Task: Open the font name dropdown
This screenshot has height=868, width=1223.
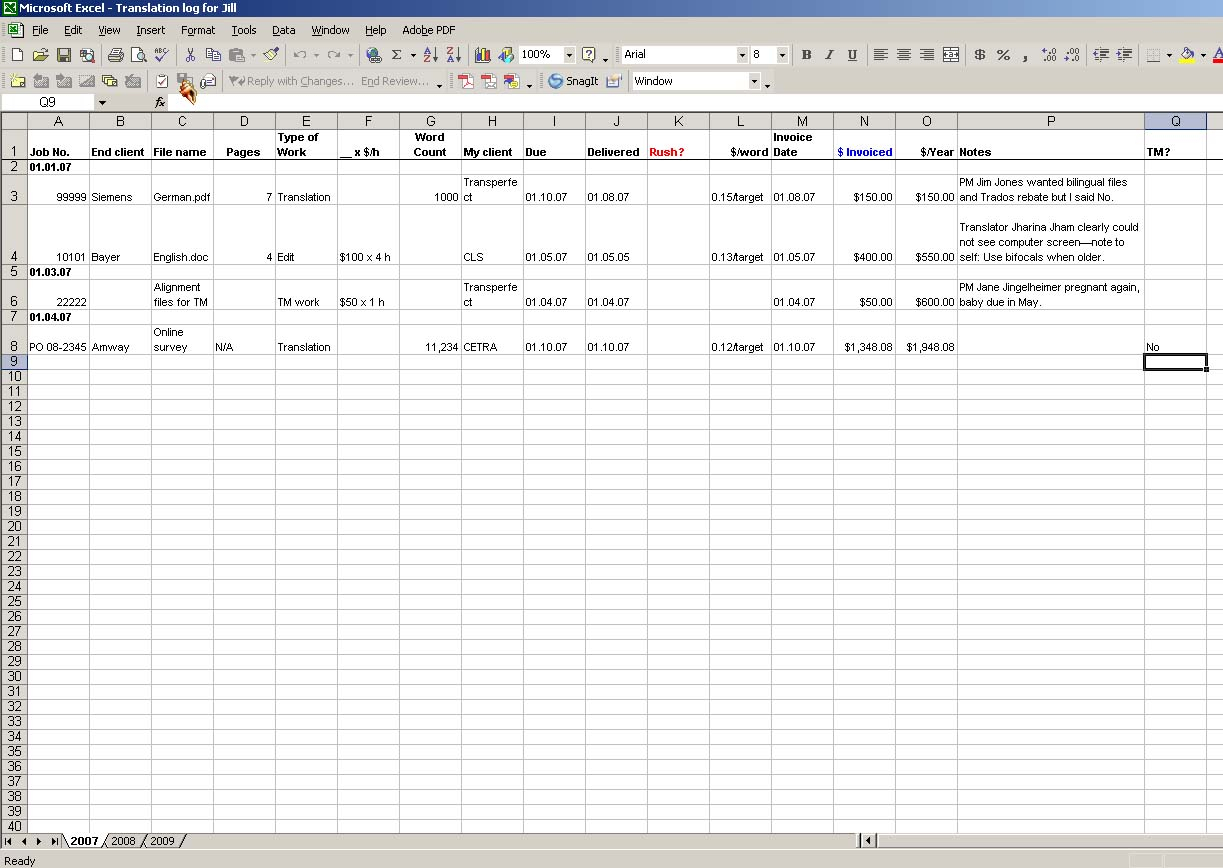Action: 742,55
